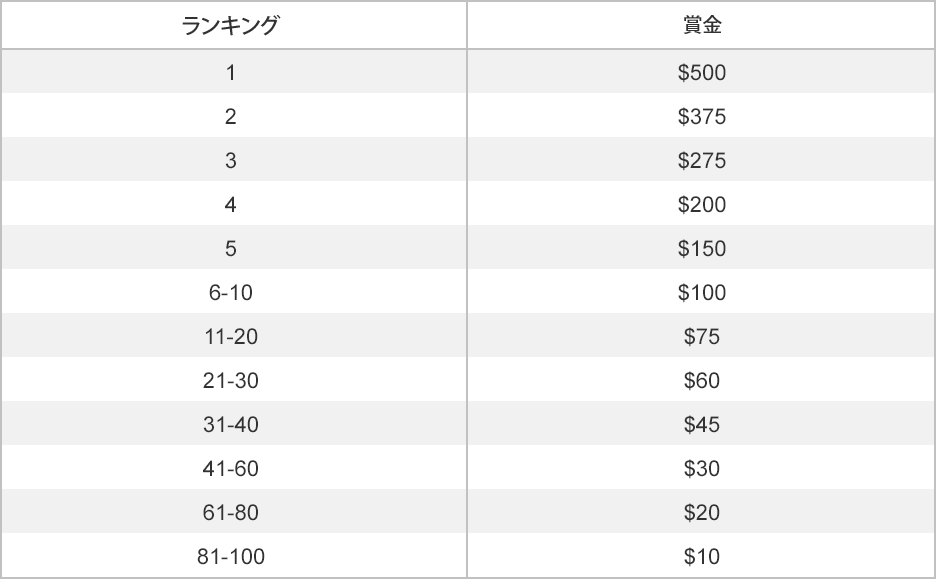
Task: Click the 41-60 ranking cell
Action: (x=230, y=468)
